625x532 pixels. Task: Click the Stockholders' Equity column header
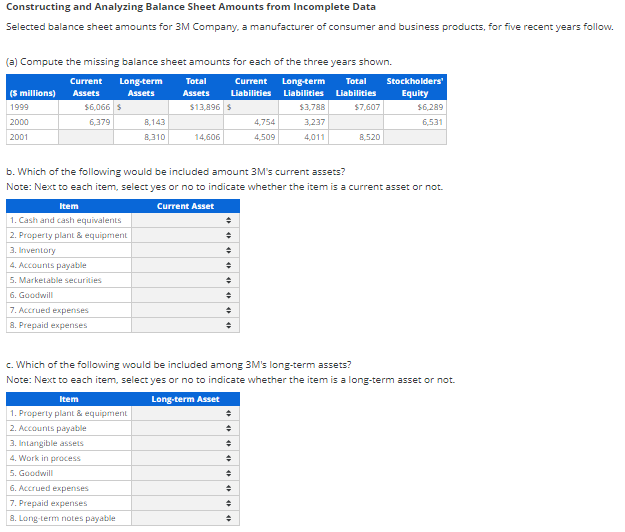coord(415,87)
